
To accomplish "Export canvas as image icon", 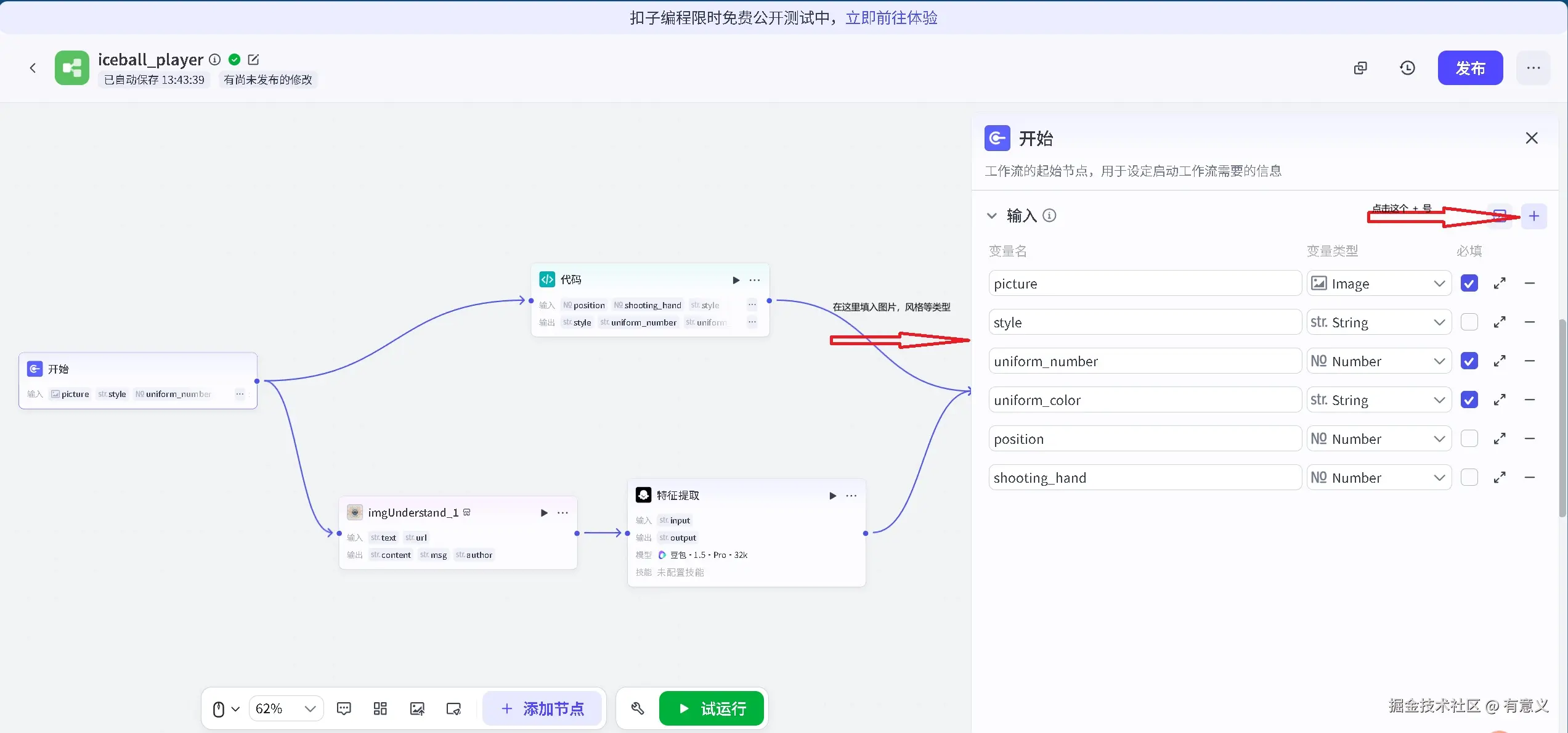I will pos(417,708).
